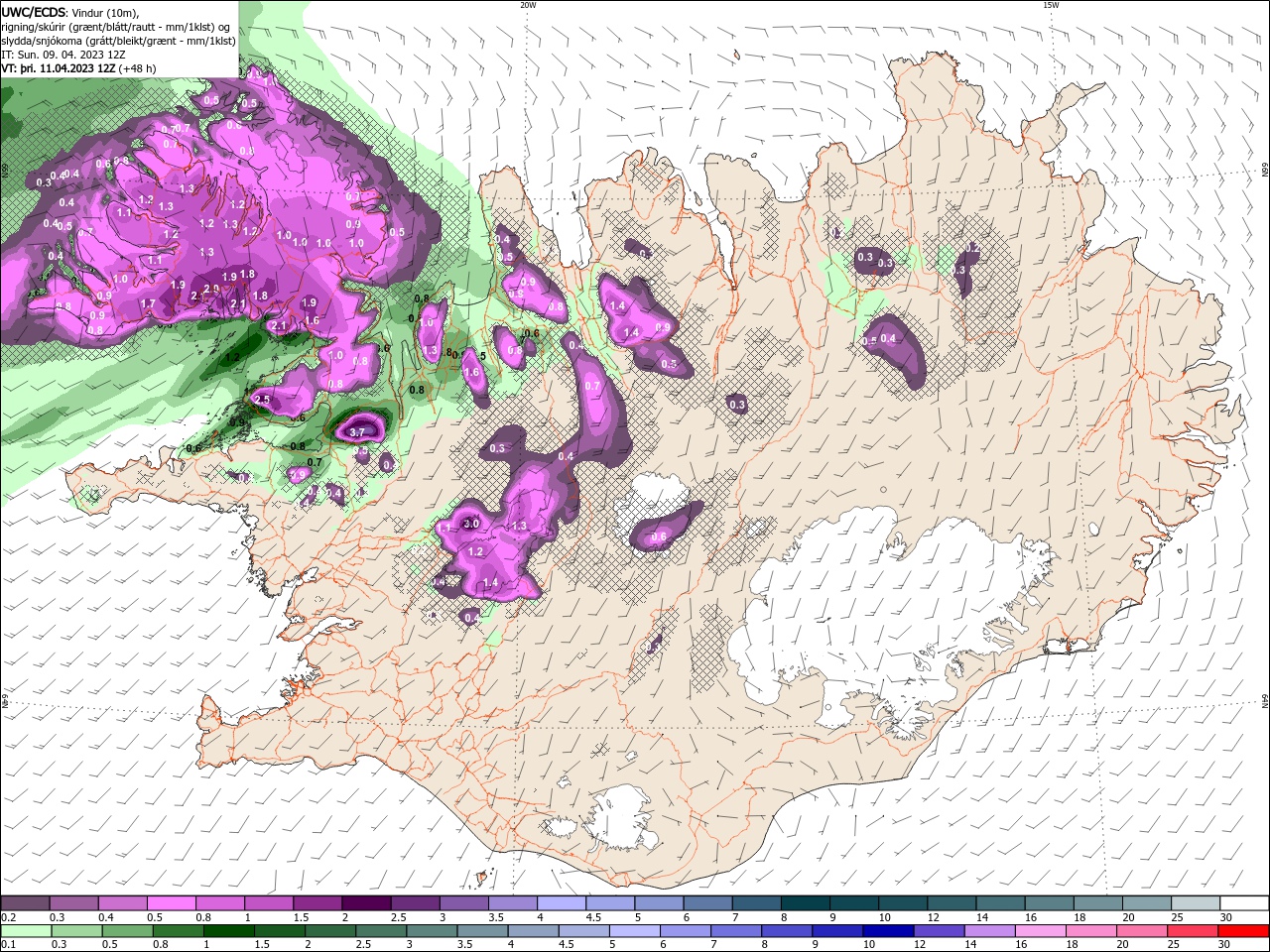Image resolution: width=1270 pixels, height=952 pixels.
Task: Click the 'slydda/snjókoma' legend description line
Action: pos(119,41)
